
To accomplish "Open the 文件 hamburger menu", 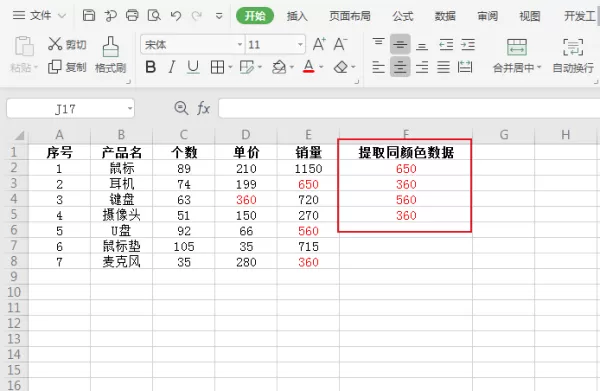I will pyautogui.click(x=19, y=15).
